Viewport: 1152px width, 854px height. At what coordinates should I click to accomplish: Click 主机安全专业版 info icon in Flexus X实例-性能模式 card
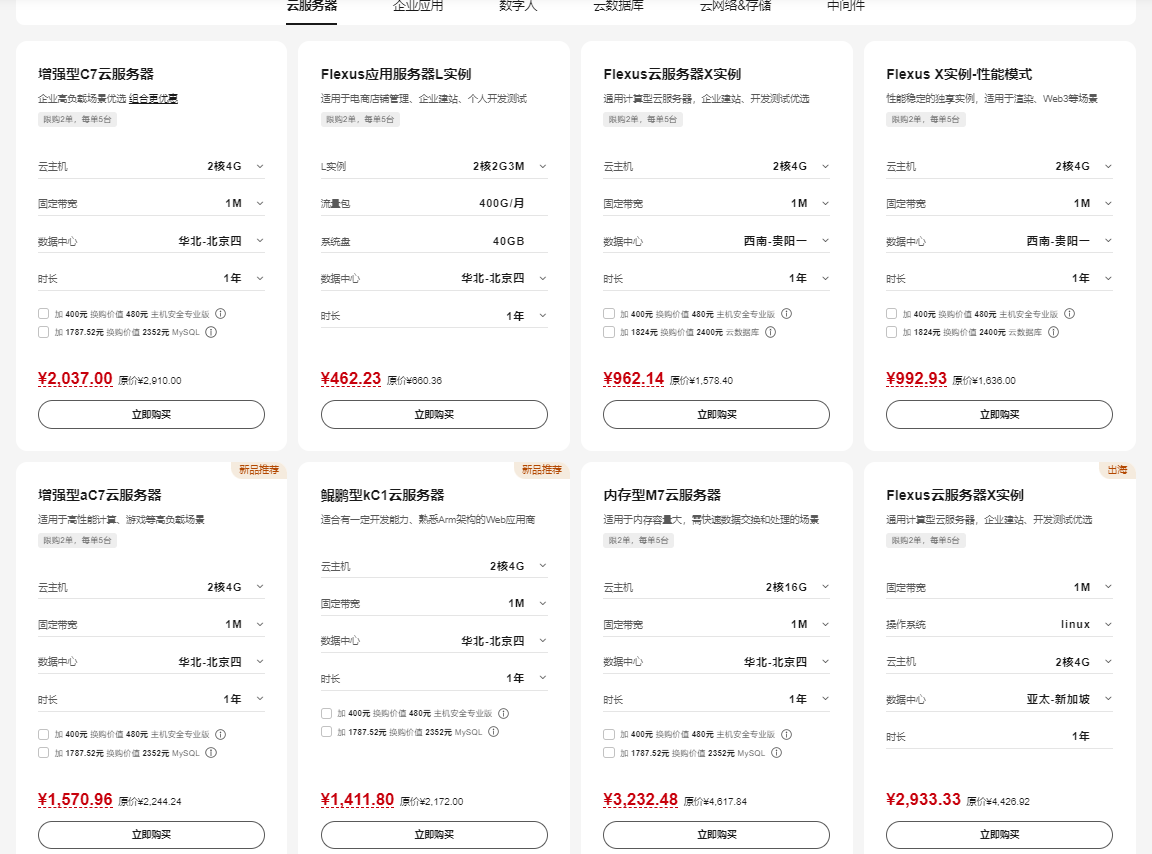pyautogui.click(x=1069, y=314)
